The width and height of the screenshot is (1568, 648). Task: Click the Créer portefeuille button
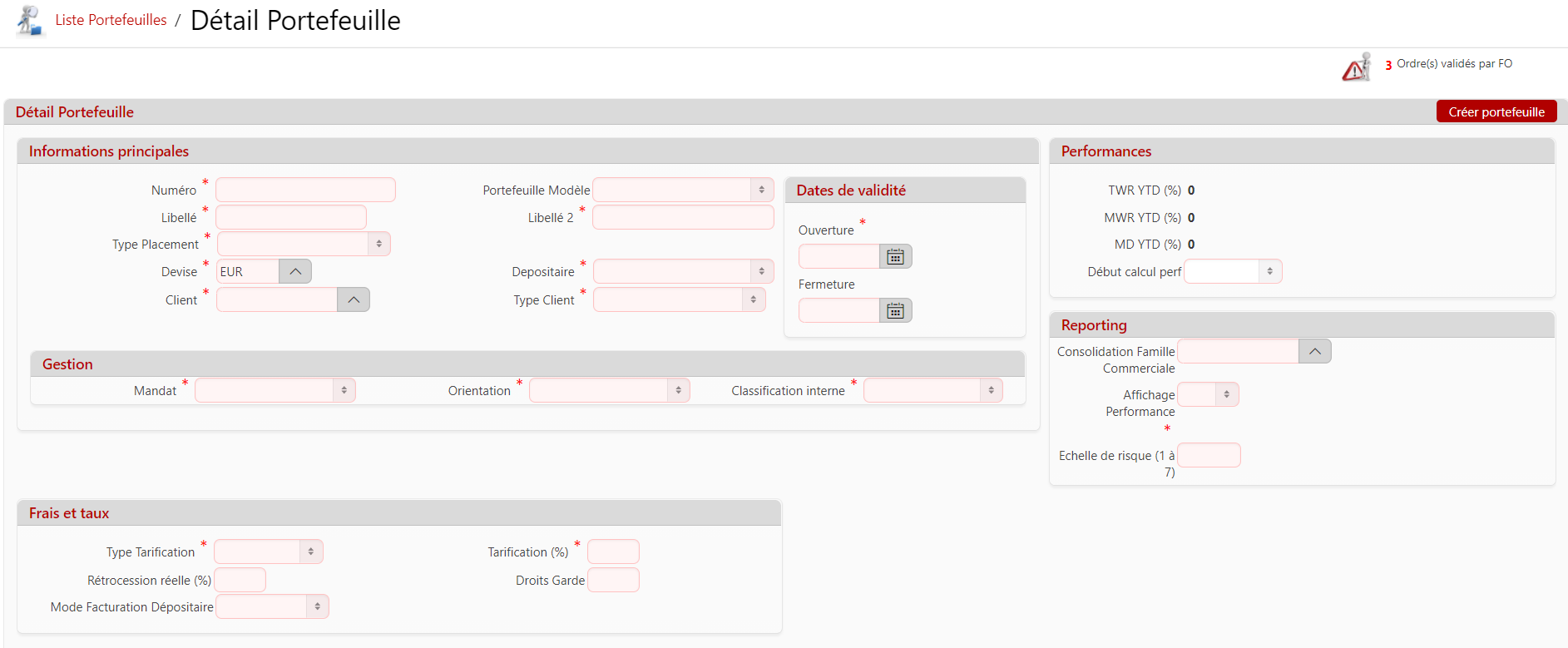point(1496,112)
